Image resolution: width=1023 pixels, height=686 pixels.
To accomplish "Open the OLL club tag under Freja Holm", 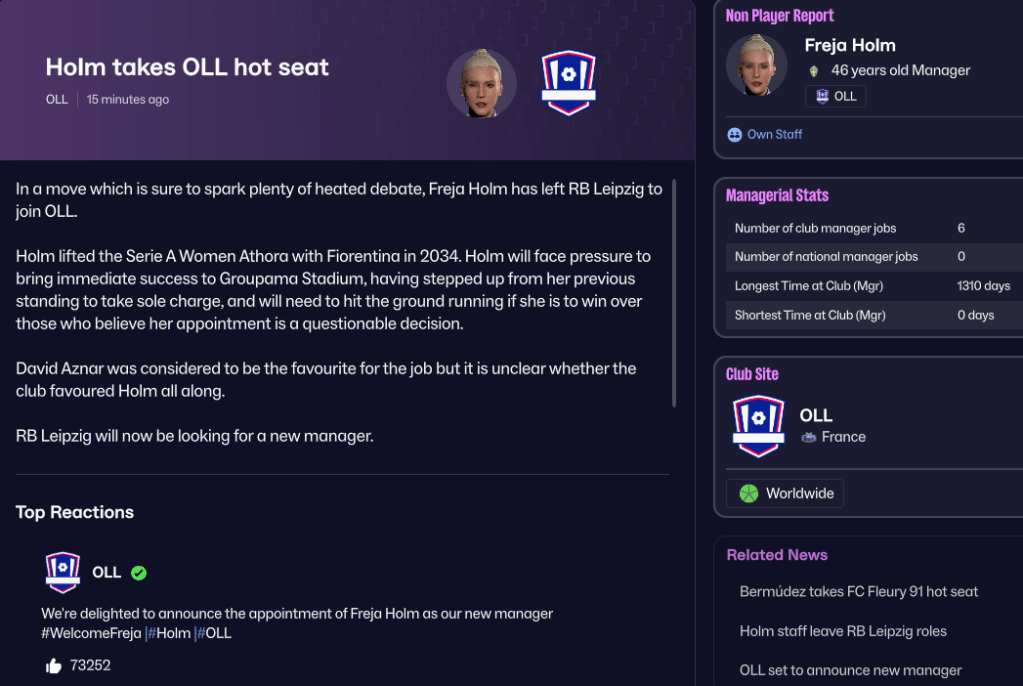I will [835, 96].
